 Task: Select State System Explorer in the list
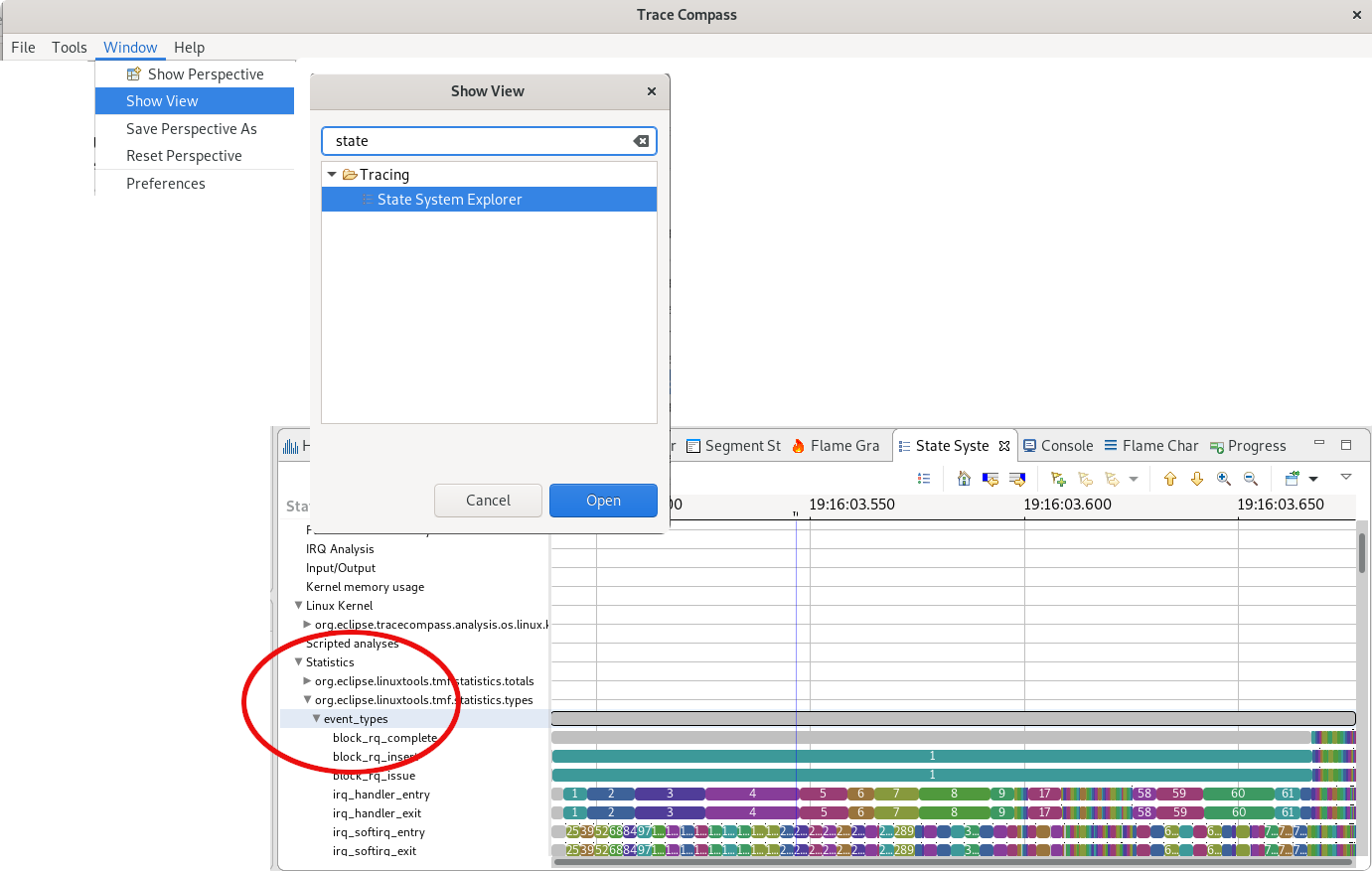point(449,200)
